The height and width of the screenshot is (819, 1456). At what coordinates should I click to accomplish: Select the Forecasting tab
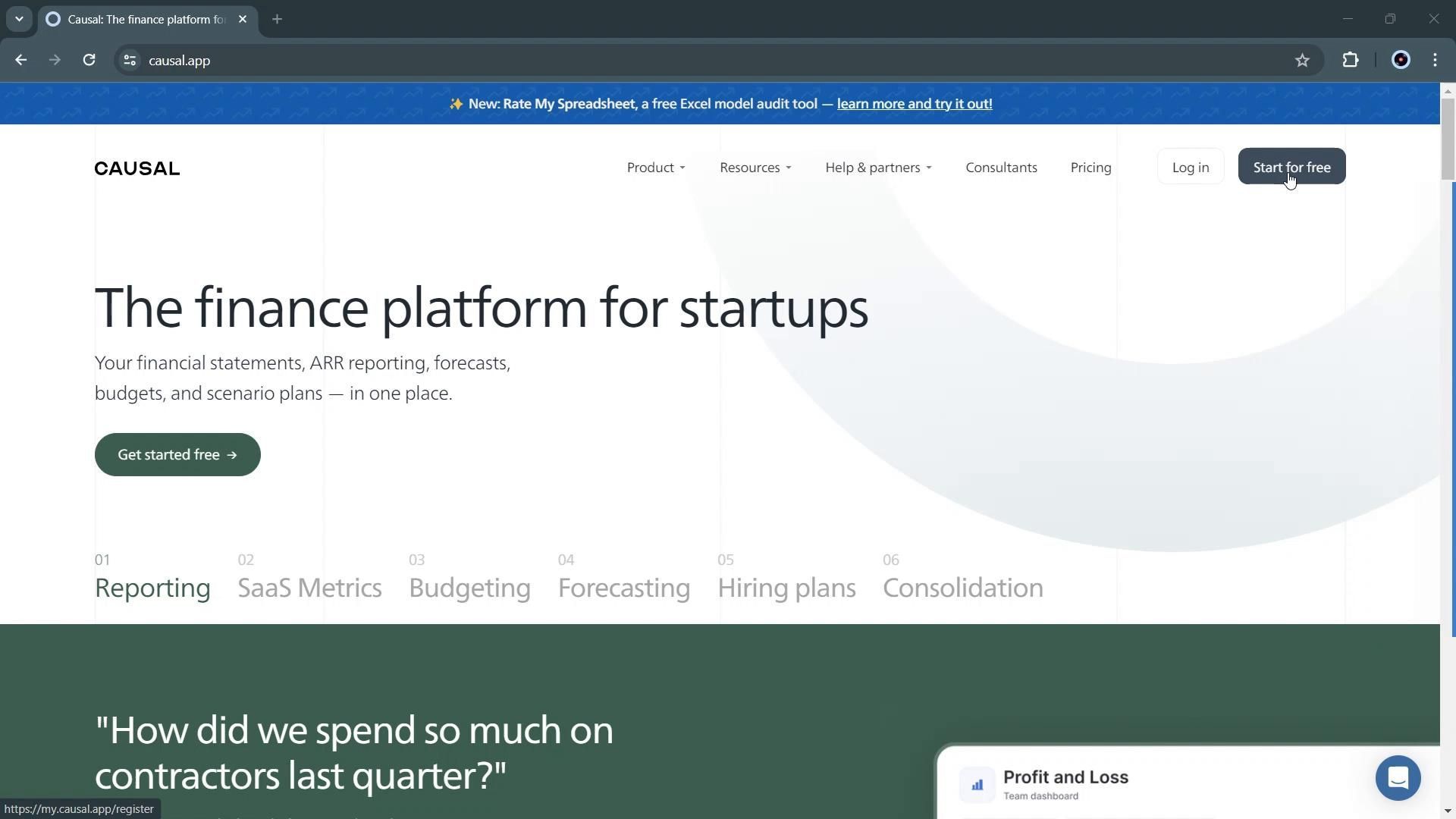pos(623,588)
